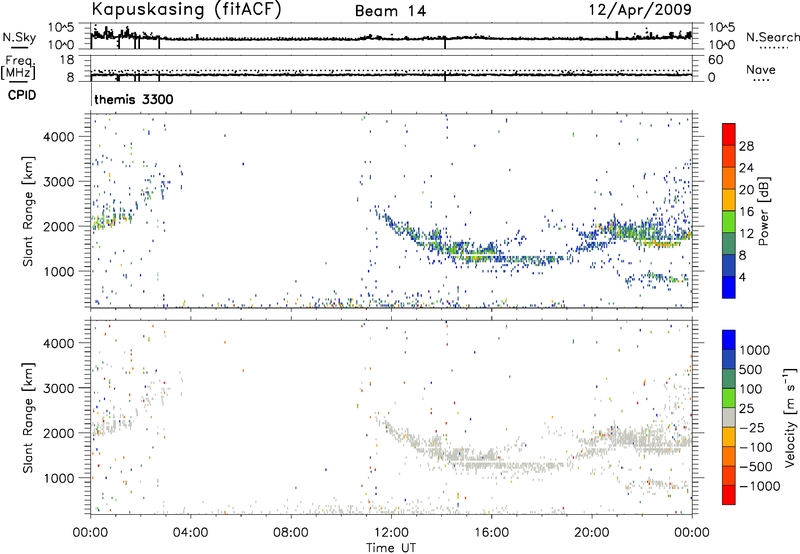
Task: Click the date "12/Apr/2009"
Action: [640, 10]
